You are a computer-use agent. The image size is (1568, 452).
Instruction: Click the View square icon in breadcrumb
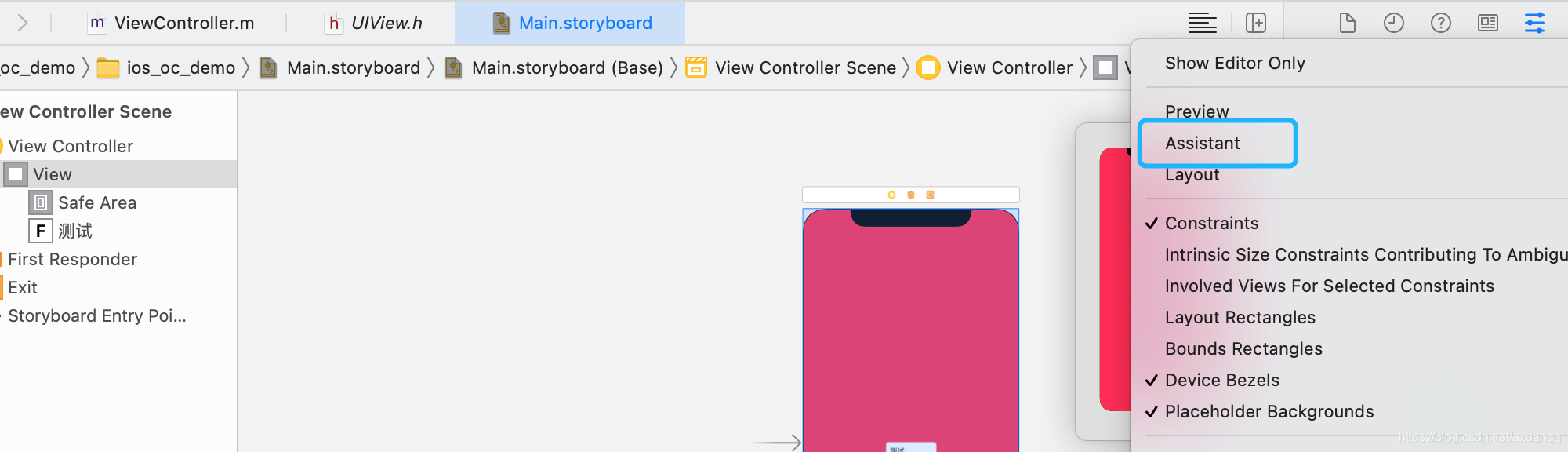click(x=1105, y=68)
